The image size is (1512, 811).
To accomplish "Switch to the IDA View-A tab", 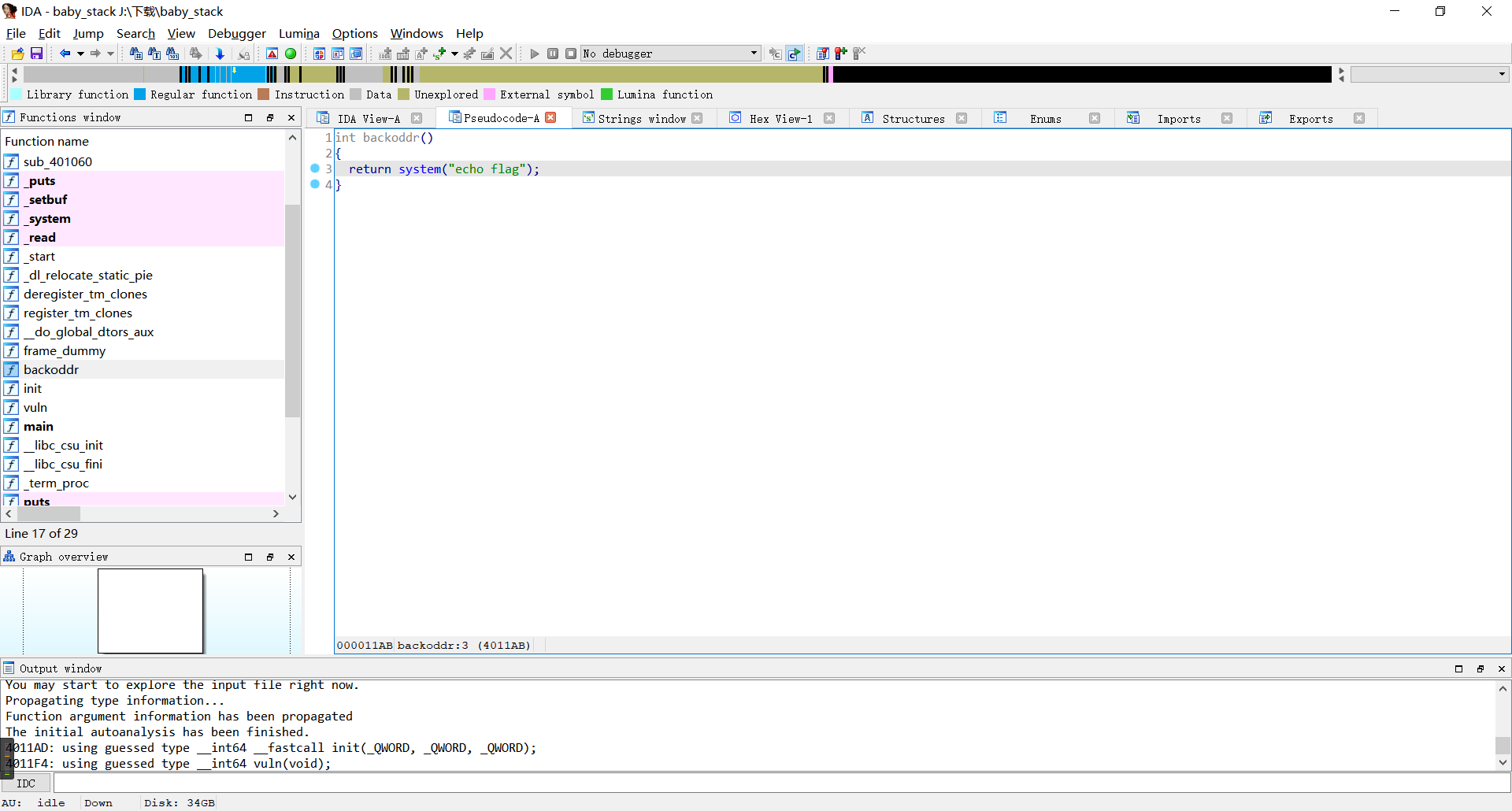I will click(369, 118).
